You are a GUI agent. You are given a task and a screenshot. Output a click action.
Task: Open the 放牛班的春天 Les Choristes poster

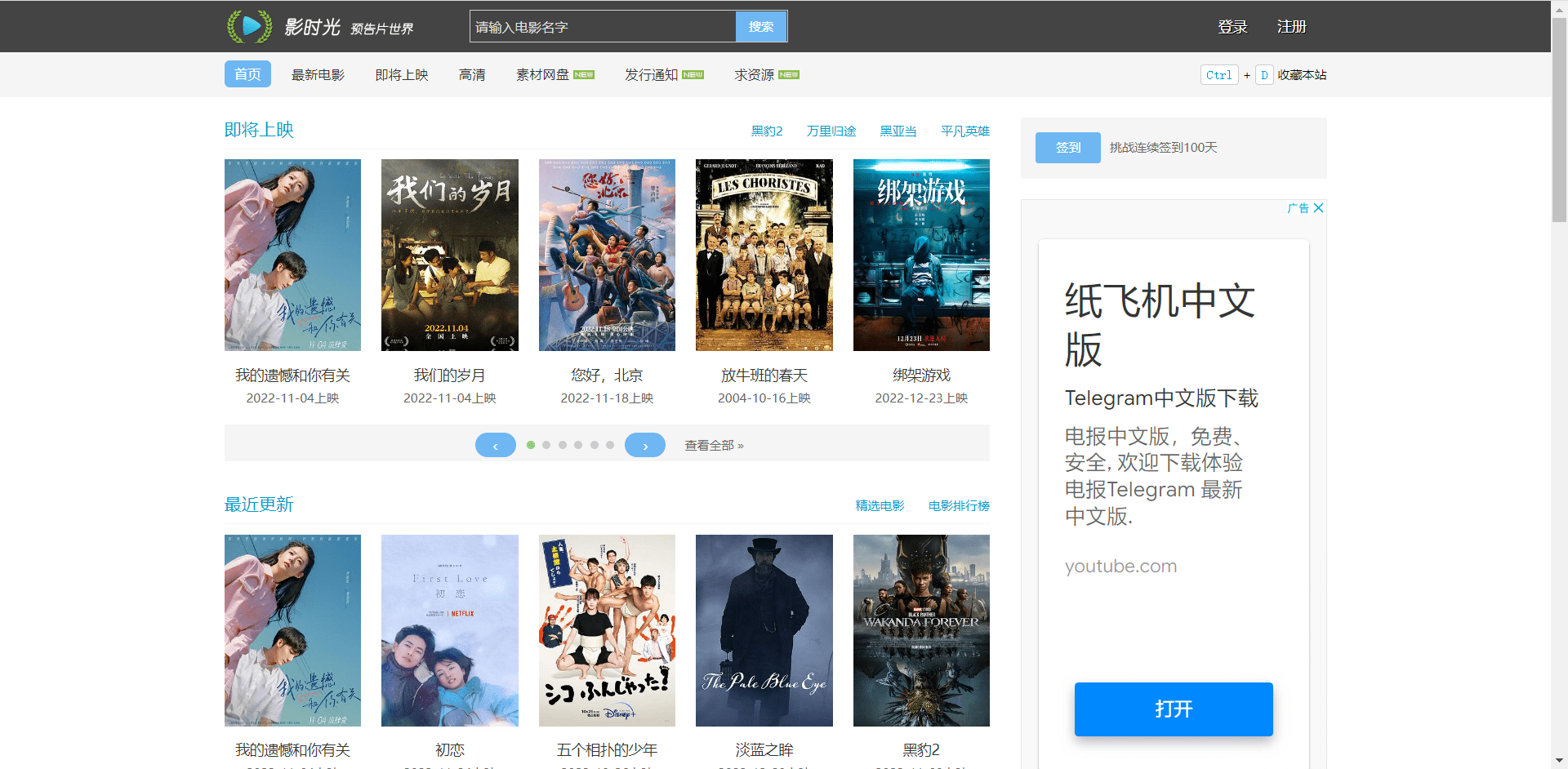tap(764, 255)
